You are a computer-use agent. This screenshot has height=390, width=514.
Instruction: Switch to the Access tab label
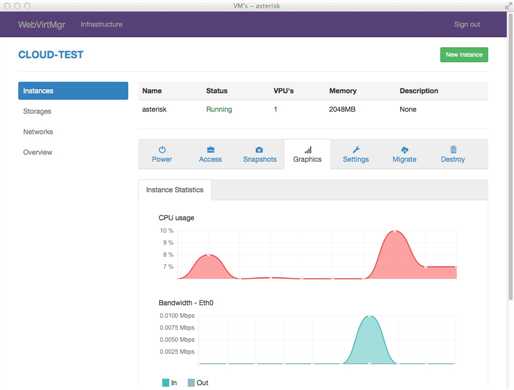click(x=210, y=159)
